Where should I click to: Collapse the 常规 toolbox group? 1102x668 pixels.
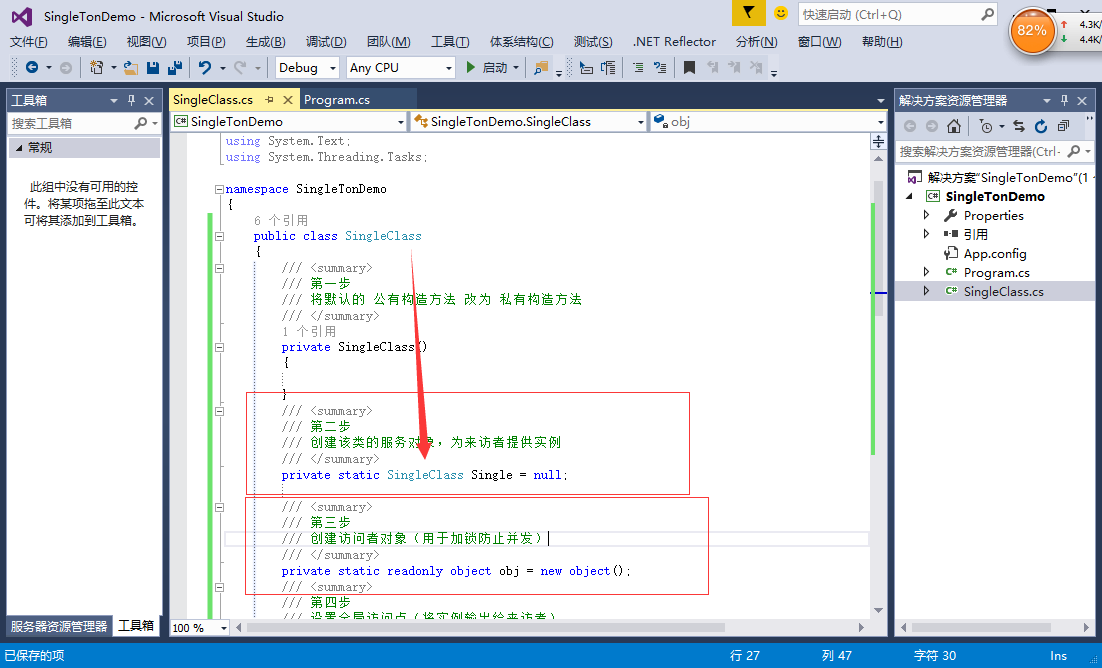coord(19,148)
